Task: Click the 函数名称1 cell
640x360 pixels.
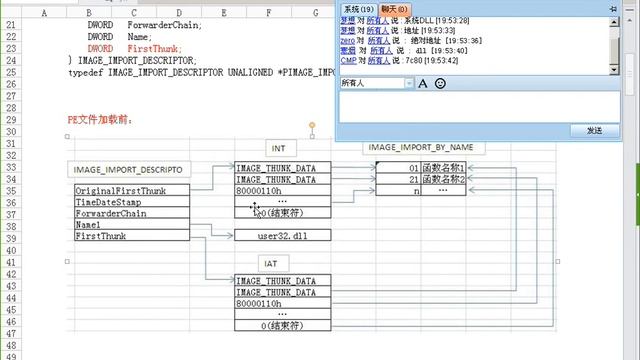Action: pyautogui.click(x=443, y=168)
